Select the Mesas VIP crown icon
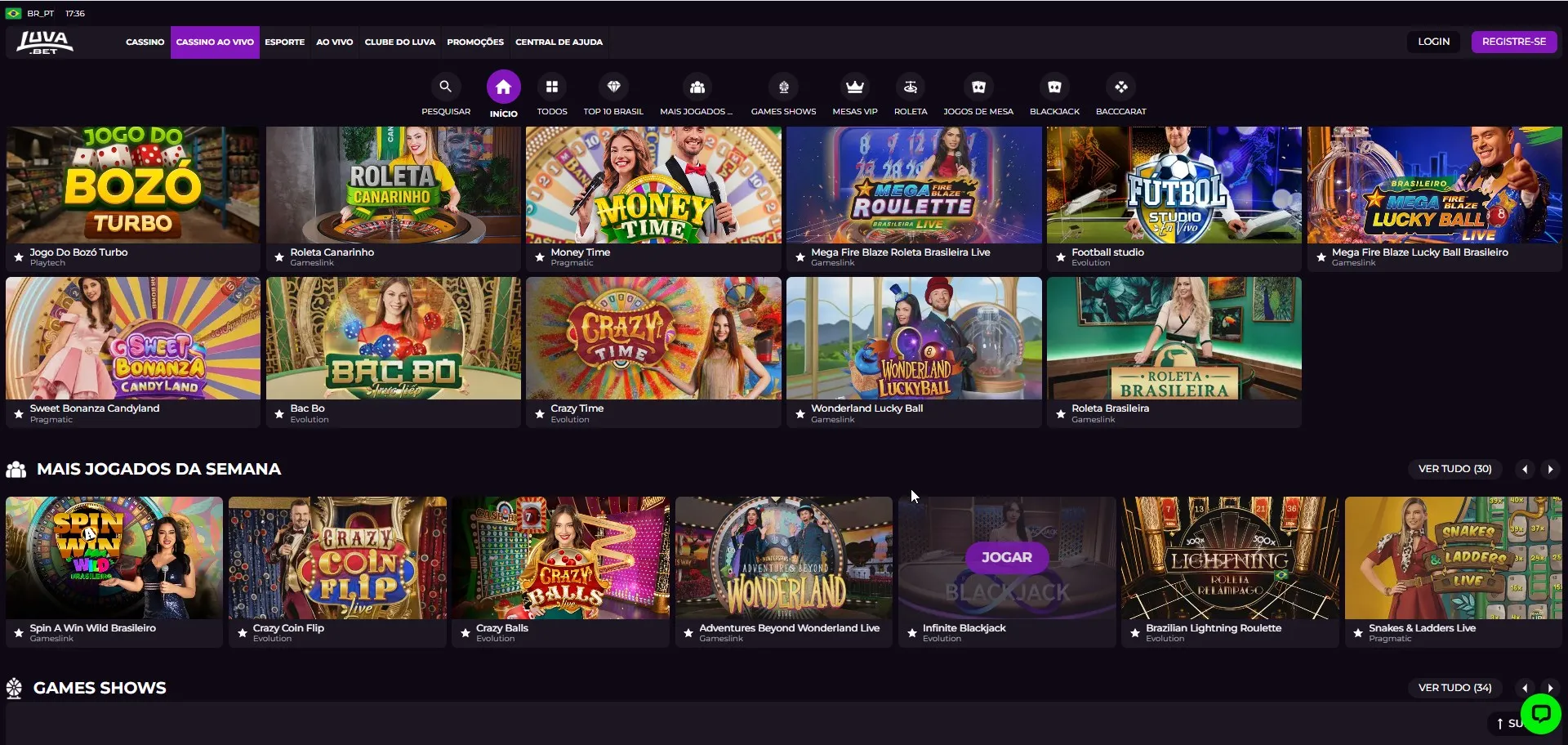1568x745 pixels. (x=854, y=87)
